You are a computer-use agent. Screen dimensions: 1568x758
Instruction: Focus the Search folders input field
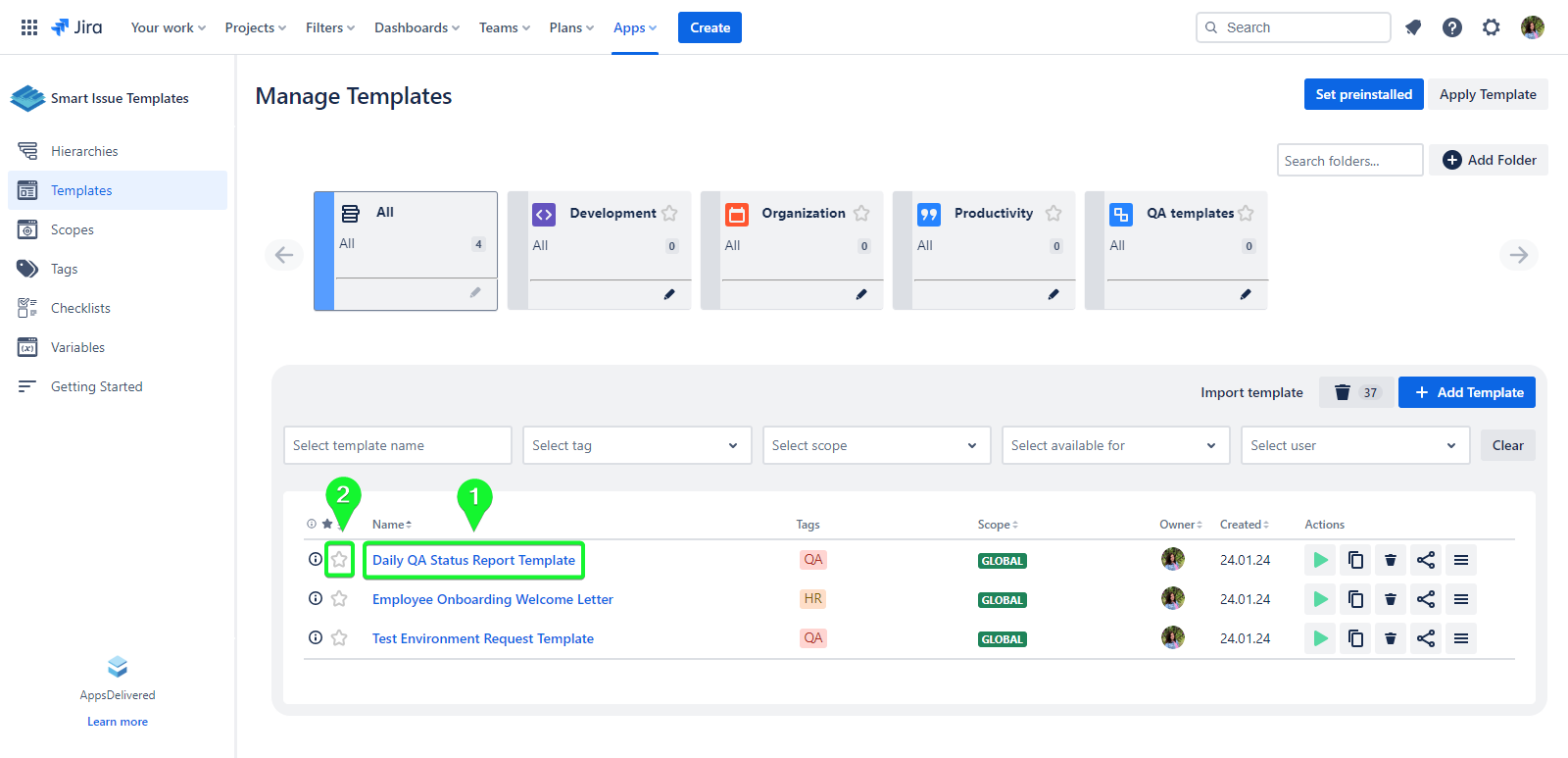(1348, 161)
